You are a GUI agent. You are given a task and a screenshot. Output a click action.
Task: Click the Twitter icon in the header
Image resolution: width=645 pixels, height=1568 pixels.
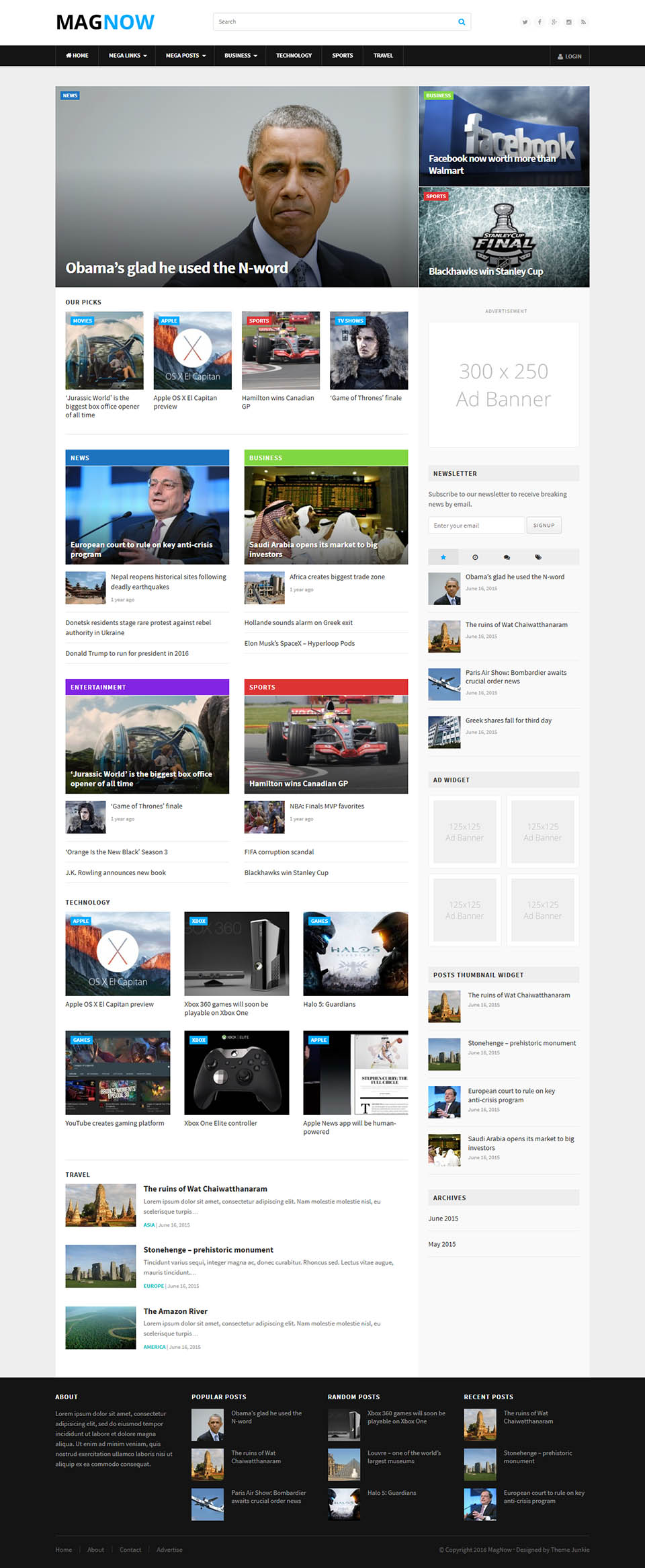coord(525,22)
